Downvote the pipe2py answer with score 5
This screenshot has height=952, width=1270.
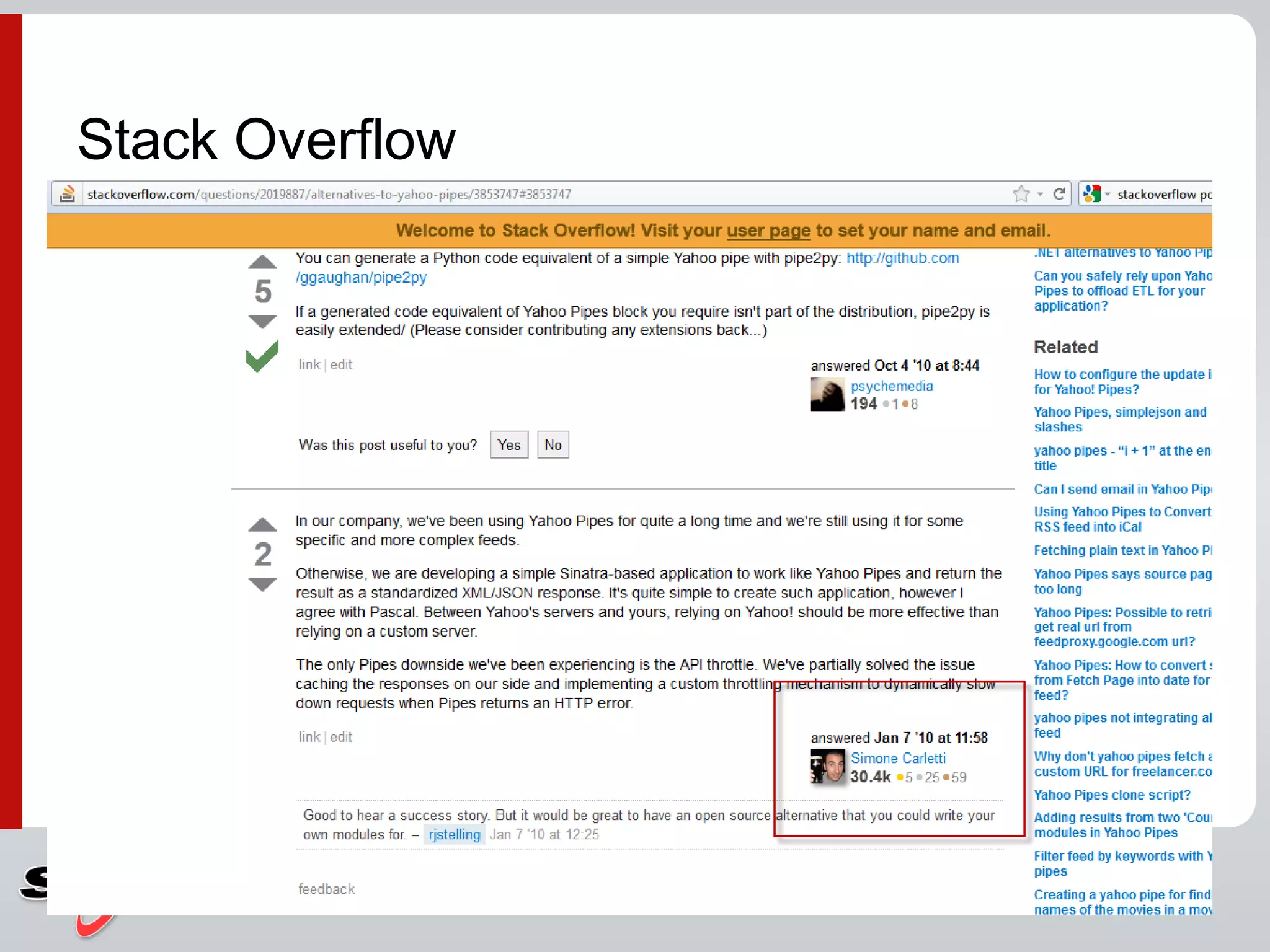[262, 321]
